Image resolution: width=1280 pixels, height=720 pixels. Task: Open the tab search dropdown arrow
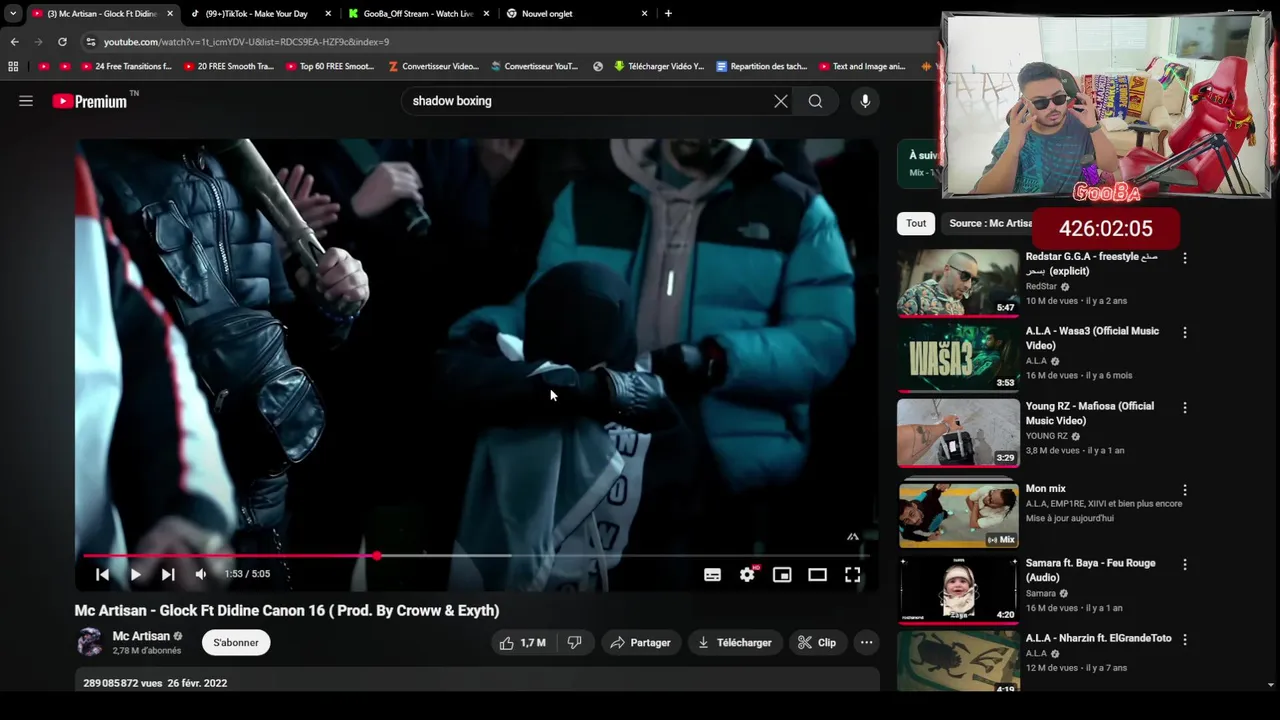pos(13,14)
